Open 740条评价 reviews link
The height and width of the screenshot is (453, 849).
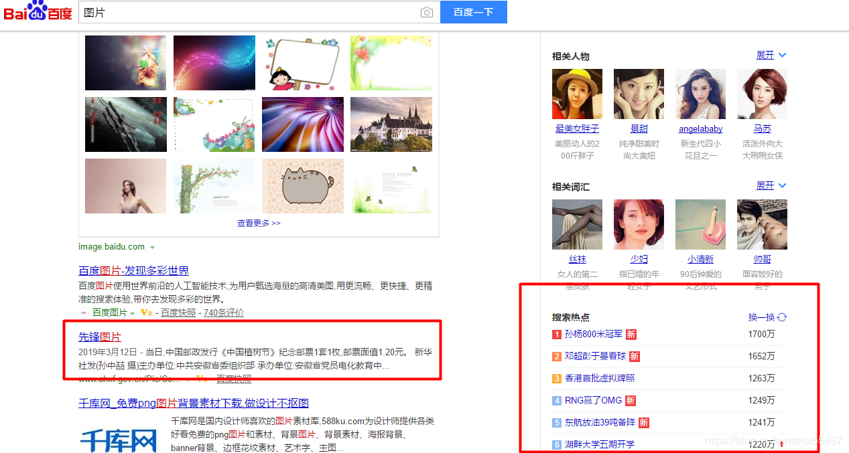click(224, 313)
